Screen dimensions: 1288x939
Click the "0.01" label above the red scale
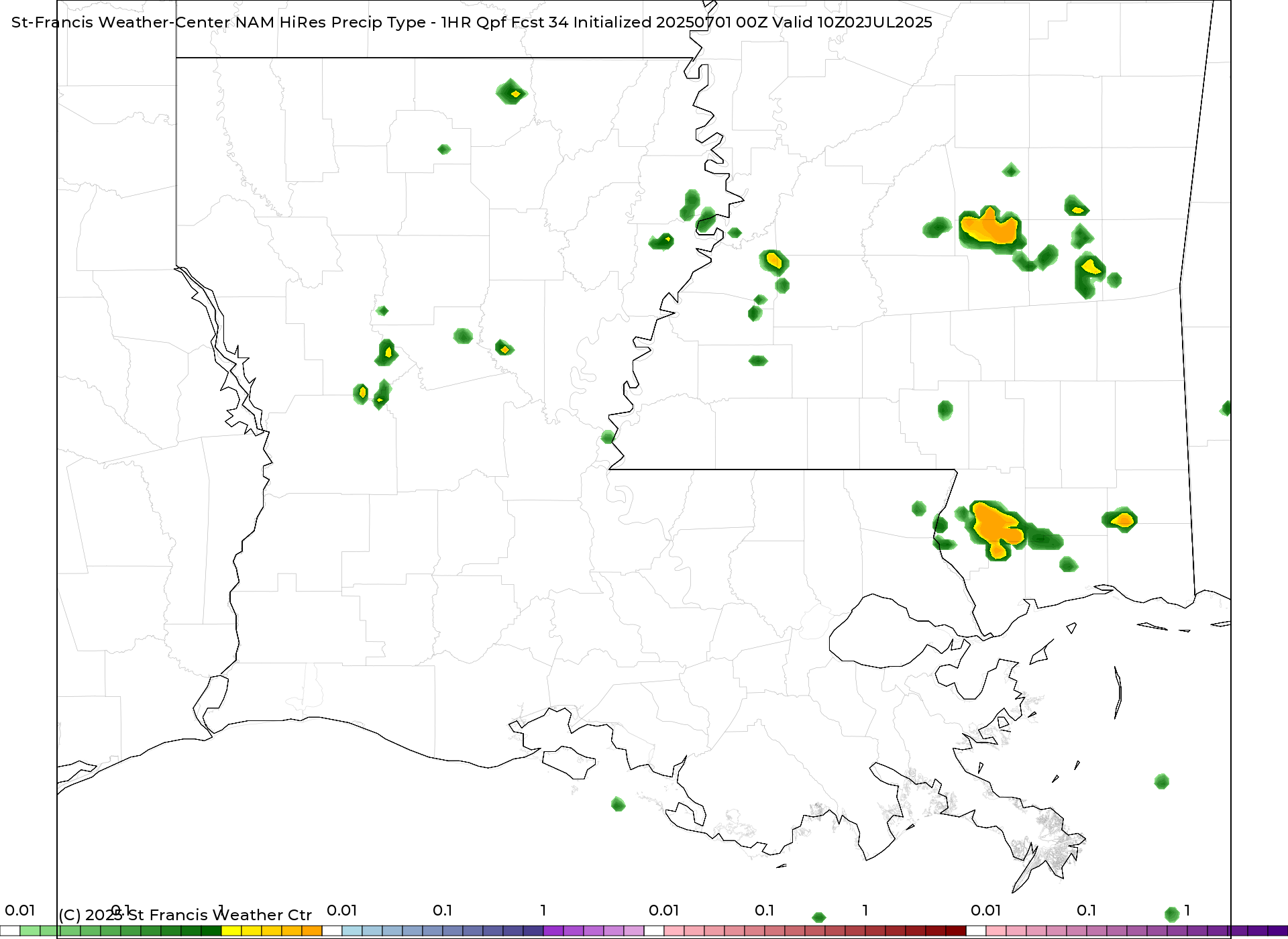point(663,910)
